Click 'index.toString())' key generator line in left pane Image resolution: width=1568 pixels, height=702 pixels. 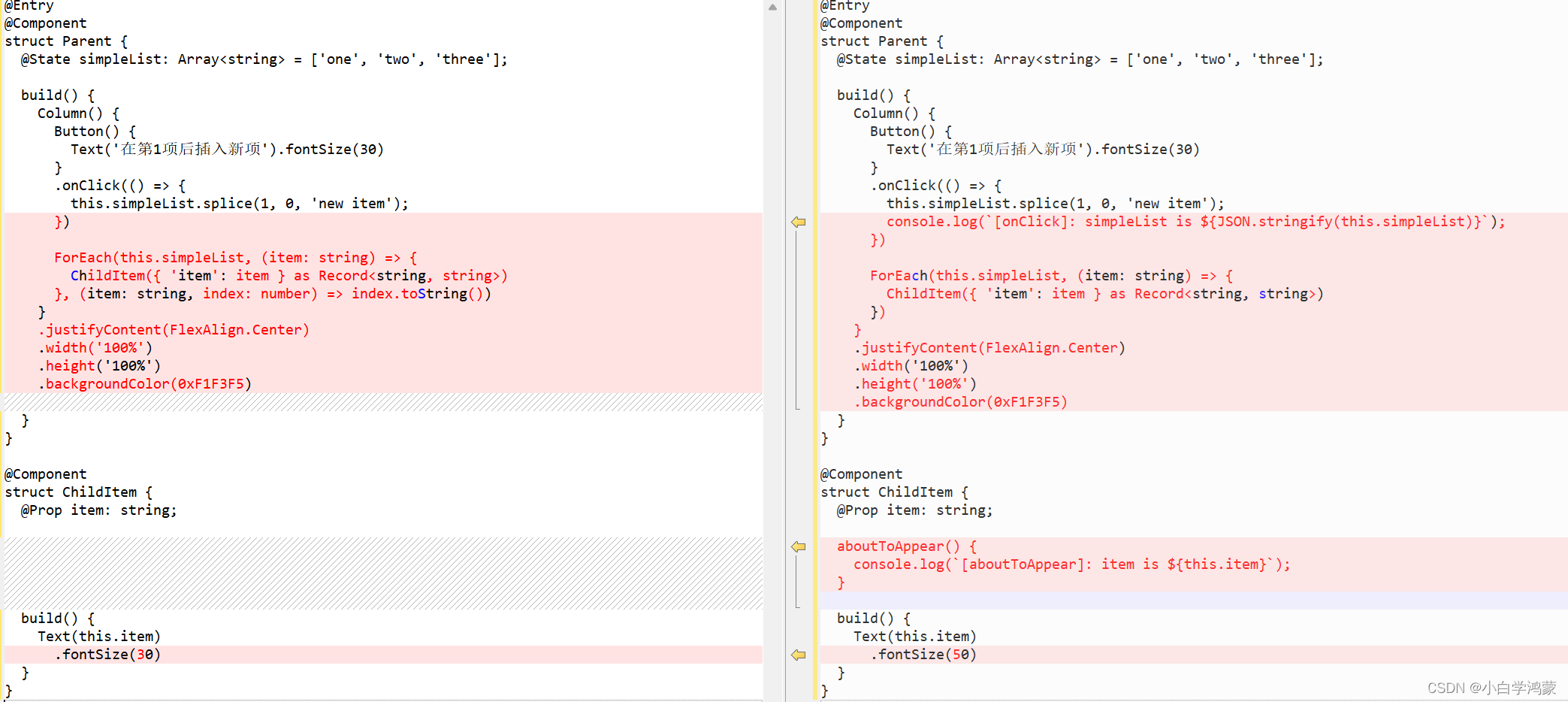[273, 294]
